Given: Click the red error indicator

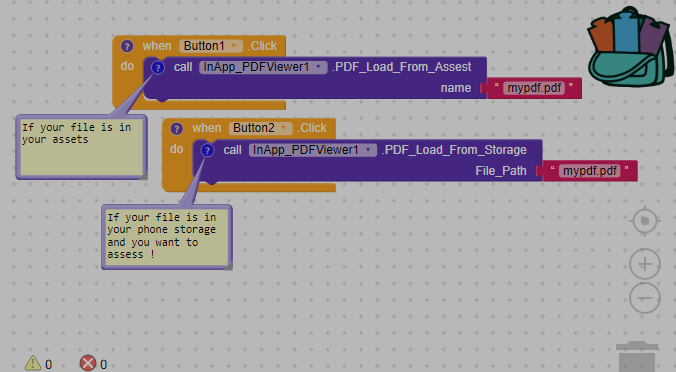Looking at the screenshot, I should pos(88,363).
